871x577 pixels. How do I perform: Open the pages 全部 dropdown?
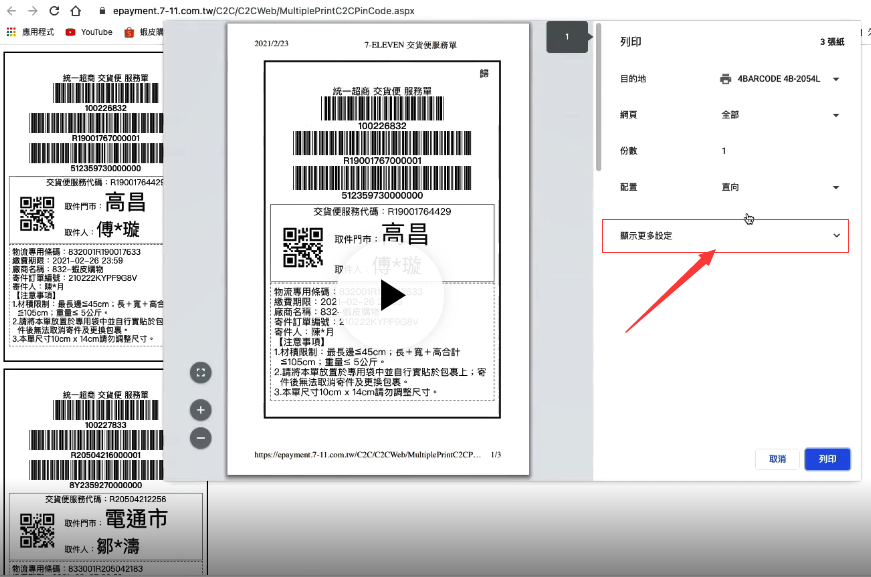pyautogui.click(x=779, y=115)
